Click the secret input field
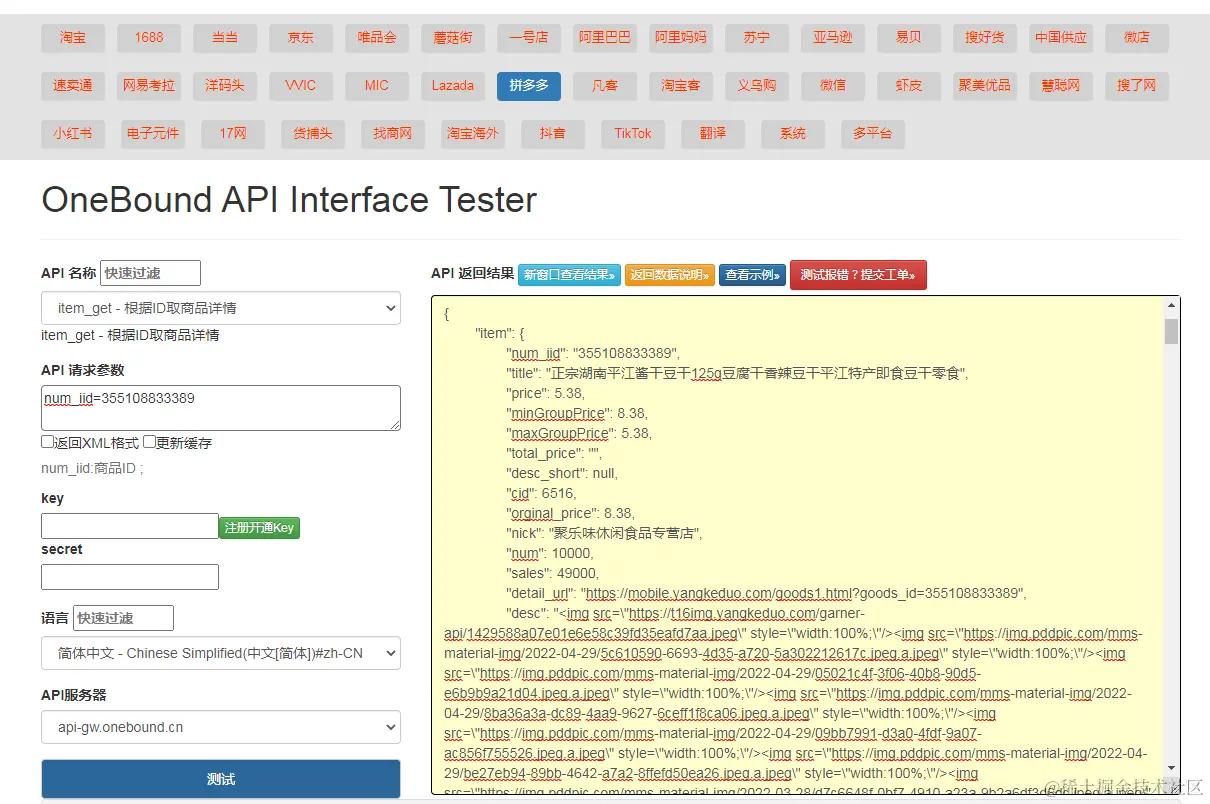 pos(130,577)
